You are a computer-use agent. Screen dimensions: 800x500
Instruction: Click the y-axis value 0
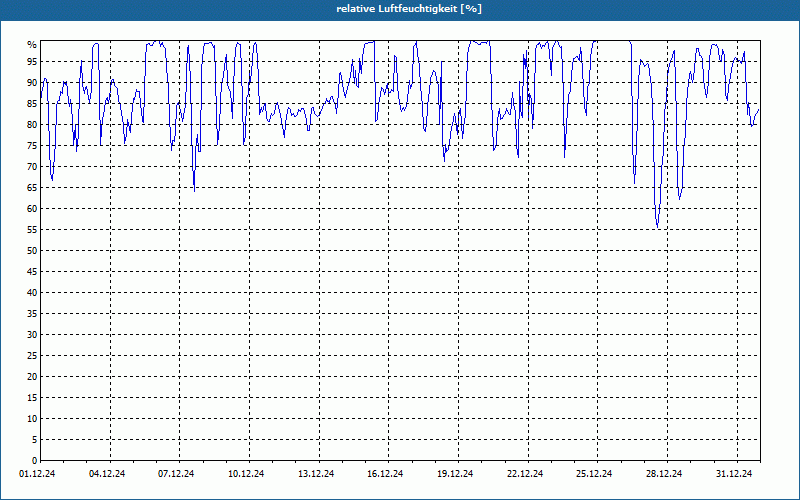point(34,461)
